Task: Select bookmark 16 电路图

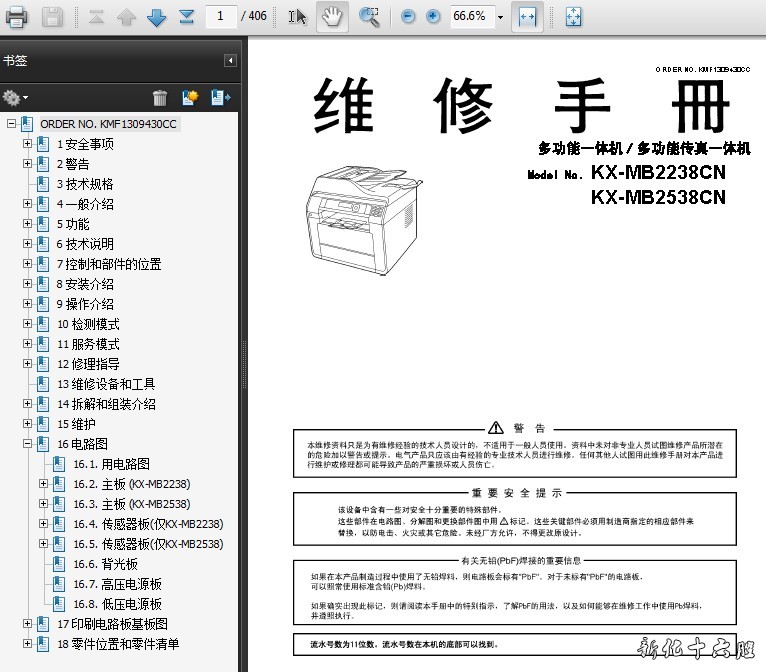Action: tap(83, 444)
